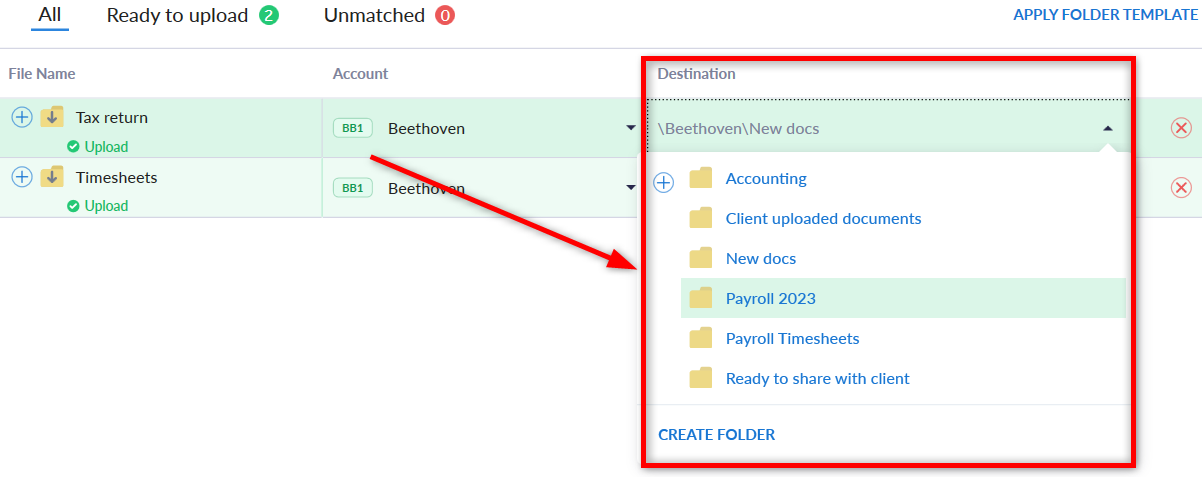Pick the Payroll 2023 folder
The image size is (1202, 477).
point(770,298)
